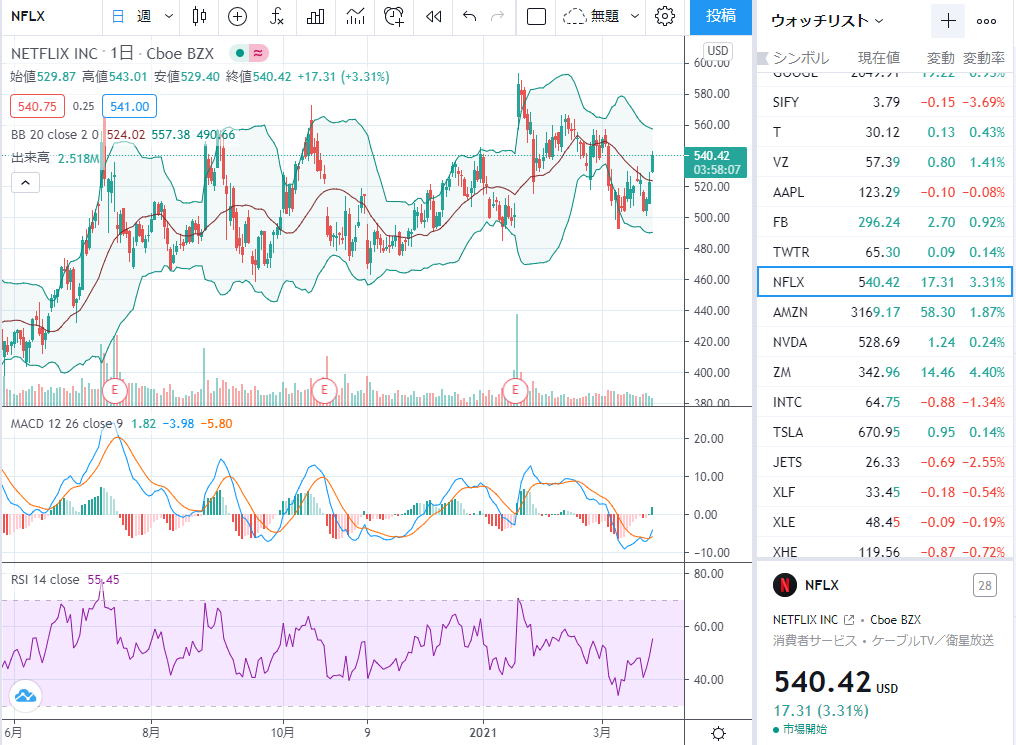
Task: Undo the last chart action
Action: [x=470, y=16]
